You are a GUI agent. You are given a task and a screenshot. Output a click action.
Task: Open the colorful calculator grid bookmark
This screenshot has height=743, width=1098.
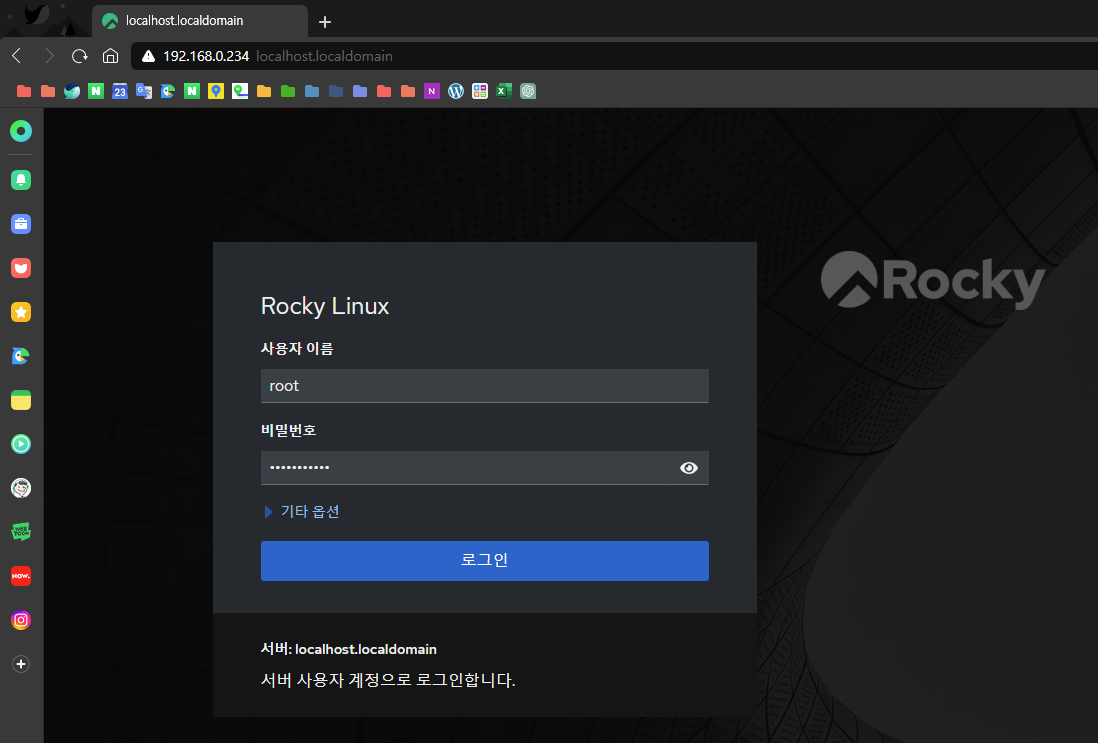click(x=480, y=91)
